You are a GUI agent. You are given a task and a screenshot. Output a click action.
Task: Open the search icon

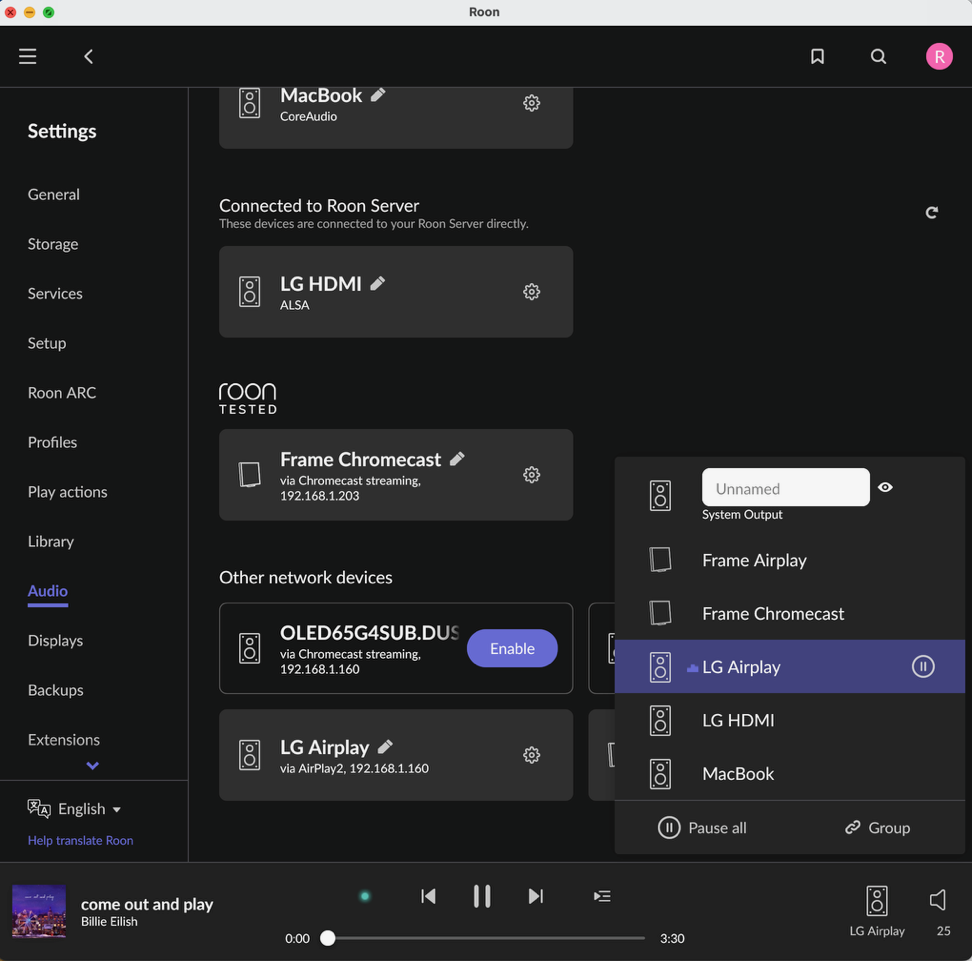coord(878,56)
